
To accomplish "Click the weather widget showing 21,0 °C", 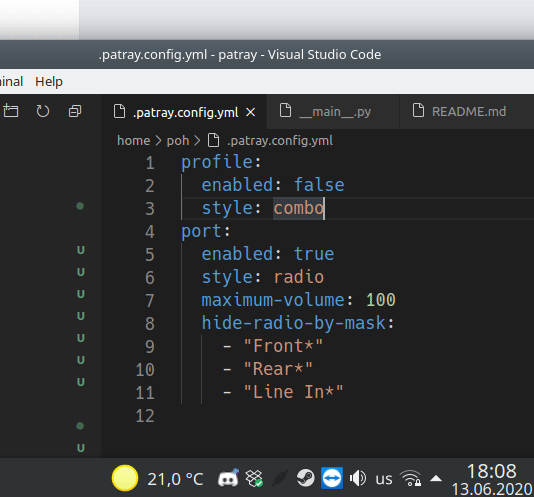I will coord(158,478).
